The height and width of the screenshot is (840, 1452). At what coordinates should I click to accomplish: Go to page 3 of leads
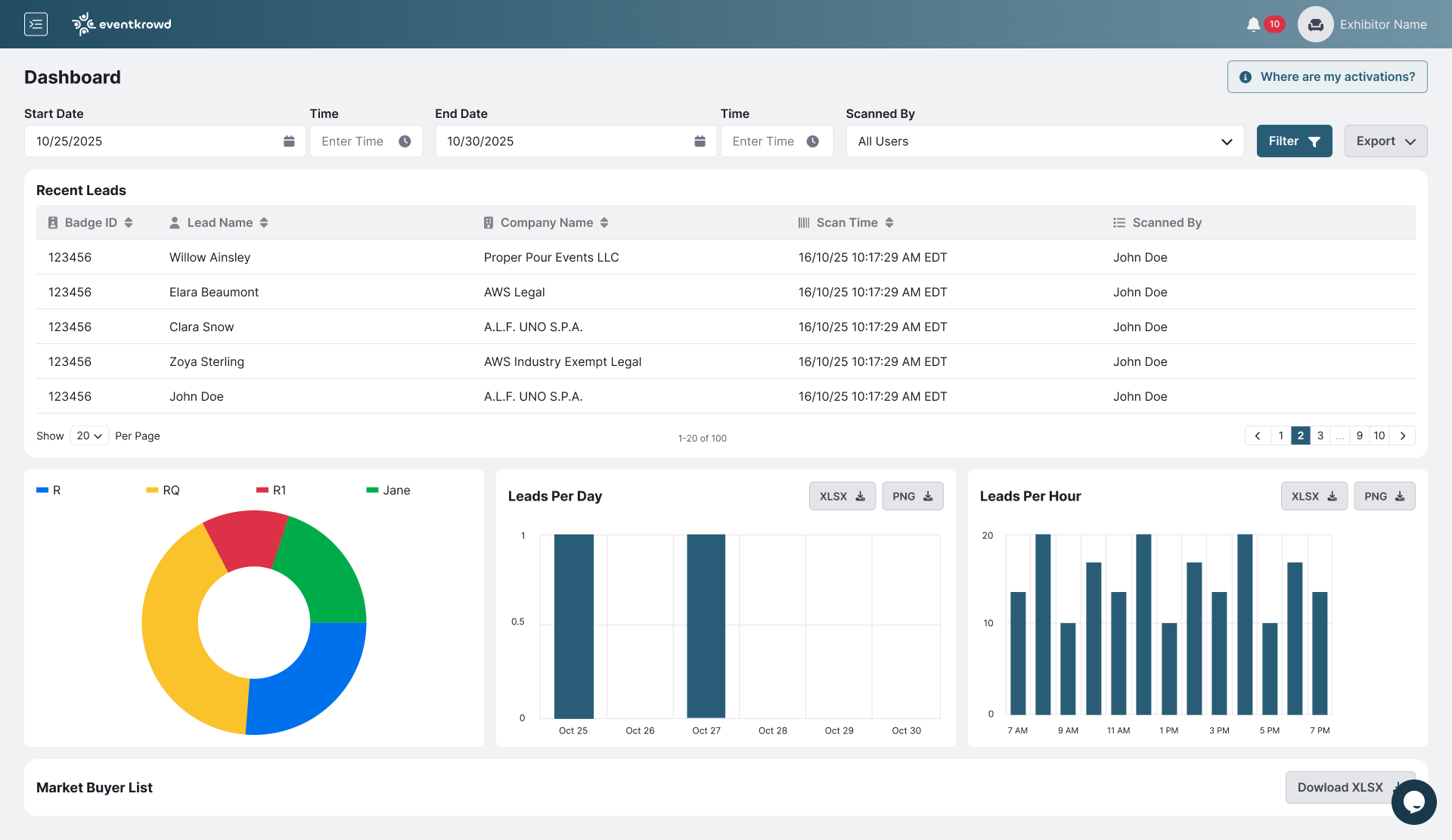click(x=1320, y=435)
